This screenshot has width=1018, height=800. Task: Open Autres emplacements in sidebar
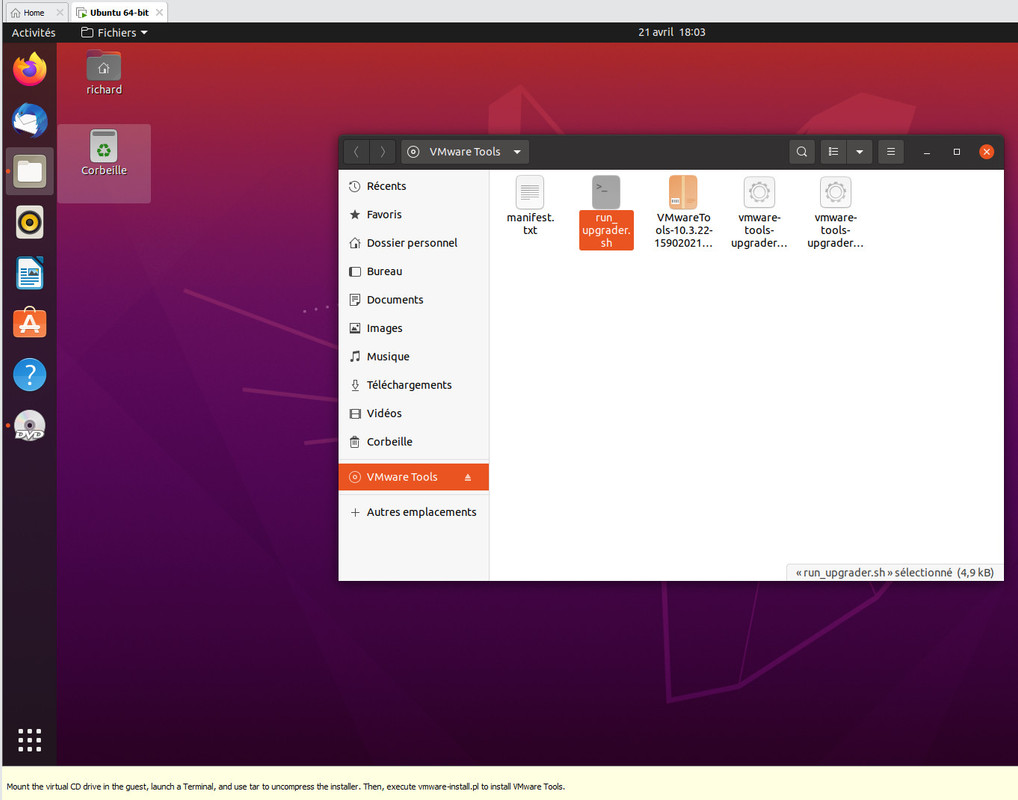coord(414,512)
